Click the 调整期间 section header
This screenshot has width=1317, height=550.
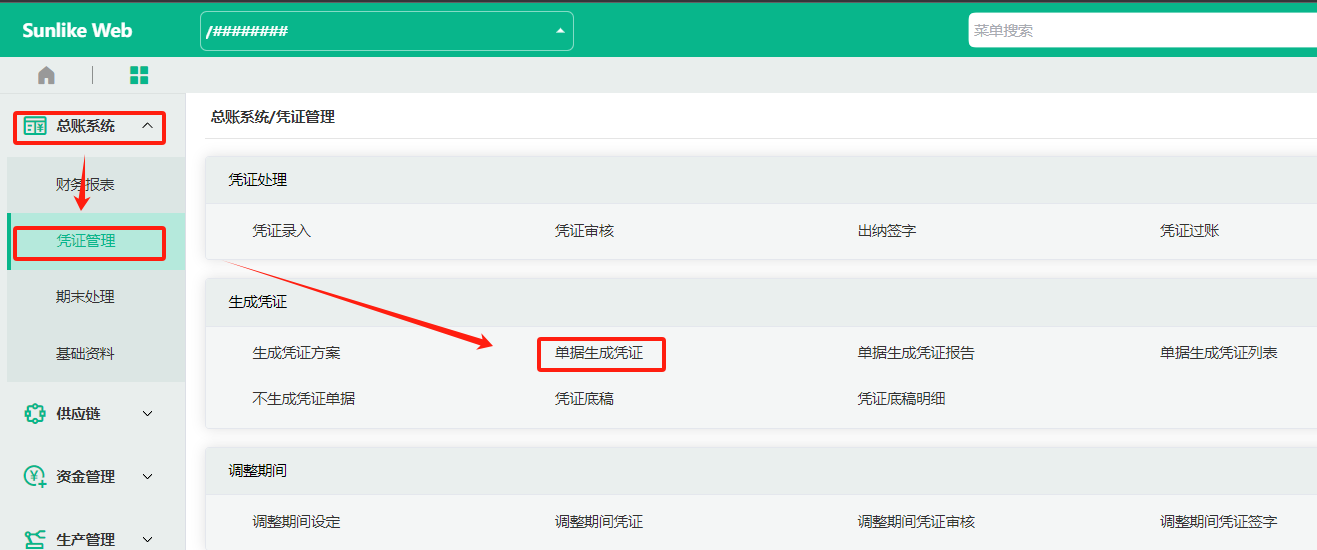[257, 471]
